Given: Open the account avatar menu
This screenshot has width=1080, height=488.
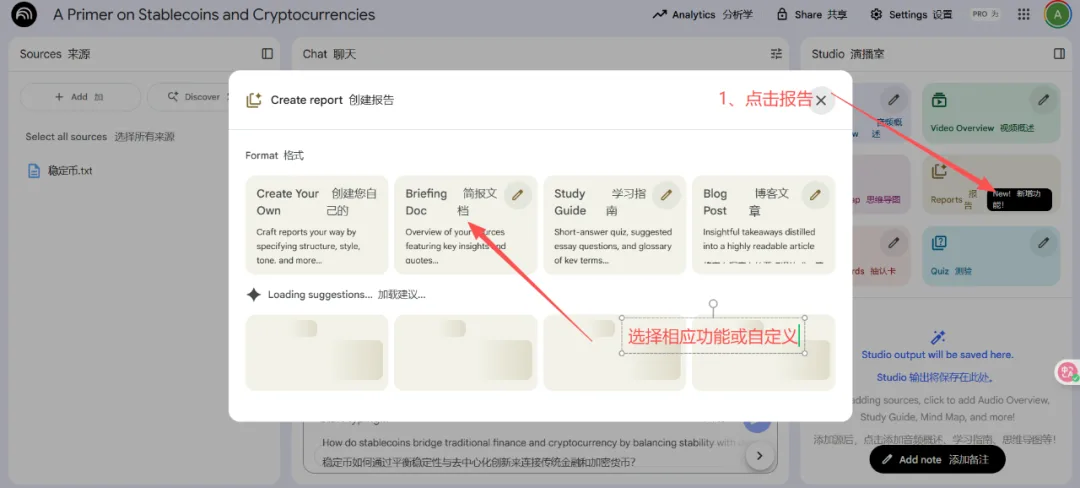Looking at the screenshot, I should pos(1057,14).
